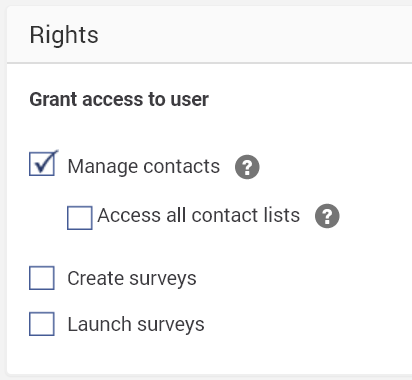Click blank panel area below Launch surveys

(207, 355)
